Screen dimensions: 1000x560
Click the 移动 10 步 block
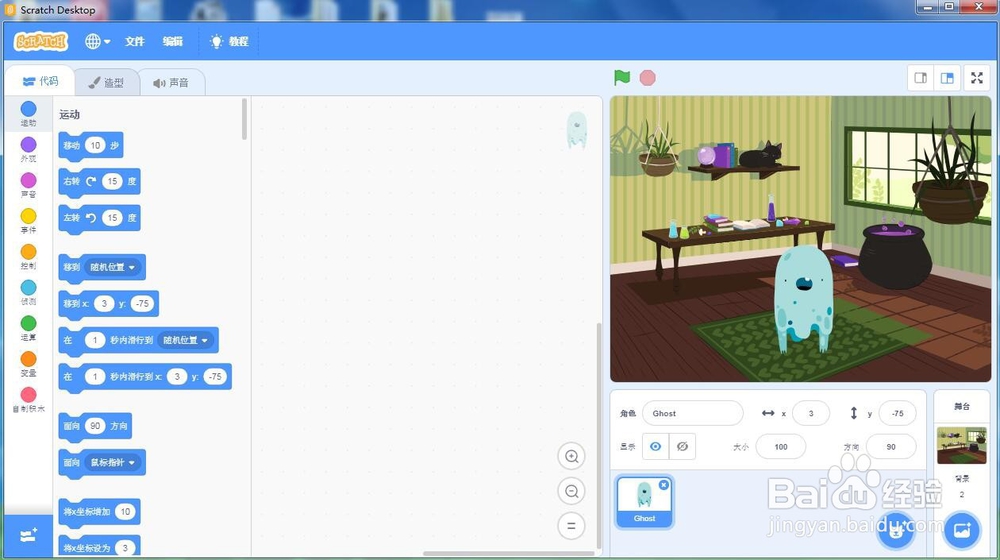(91, 145)
